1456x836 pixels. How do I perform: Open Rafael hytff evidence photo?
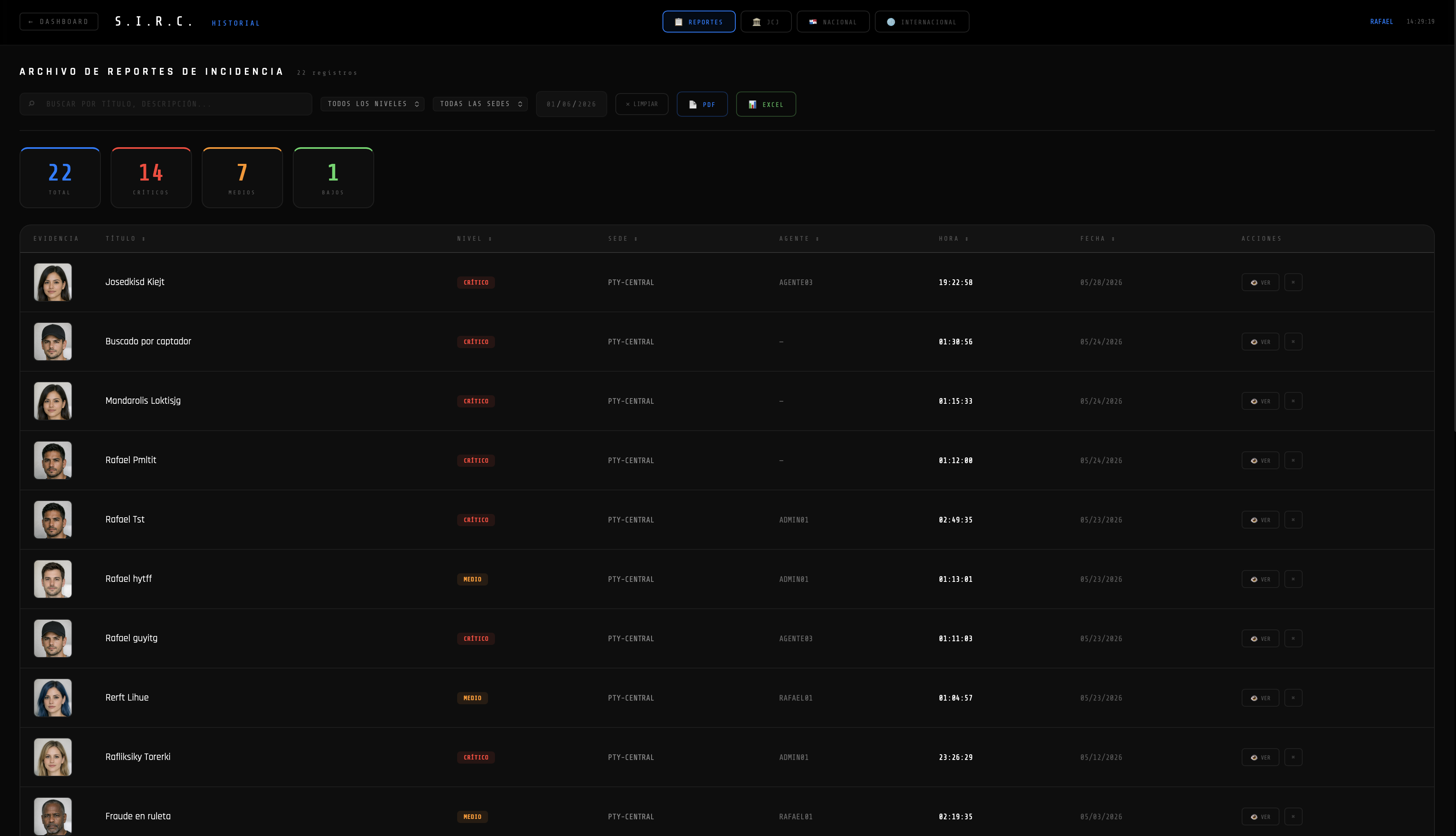coord(53,579)
